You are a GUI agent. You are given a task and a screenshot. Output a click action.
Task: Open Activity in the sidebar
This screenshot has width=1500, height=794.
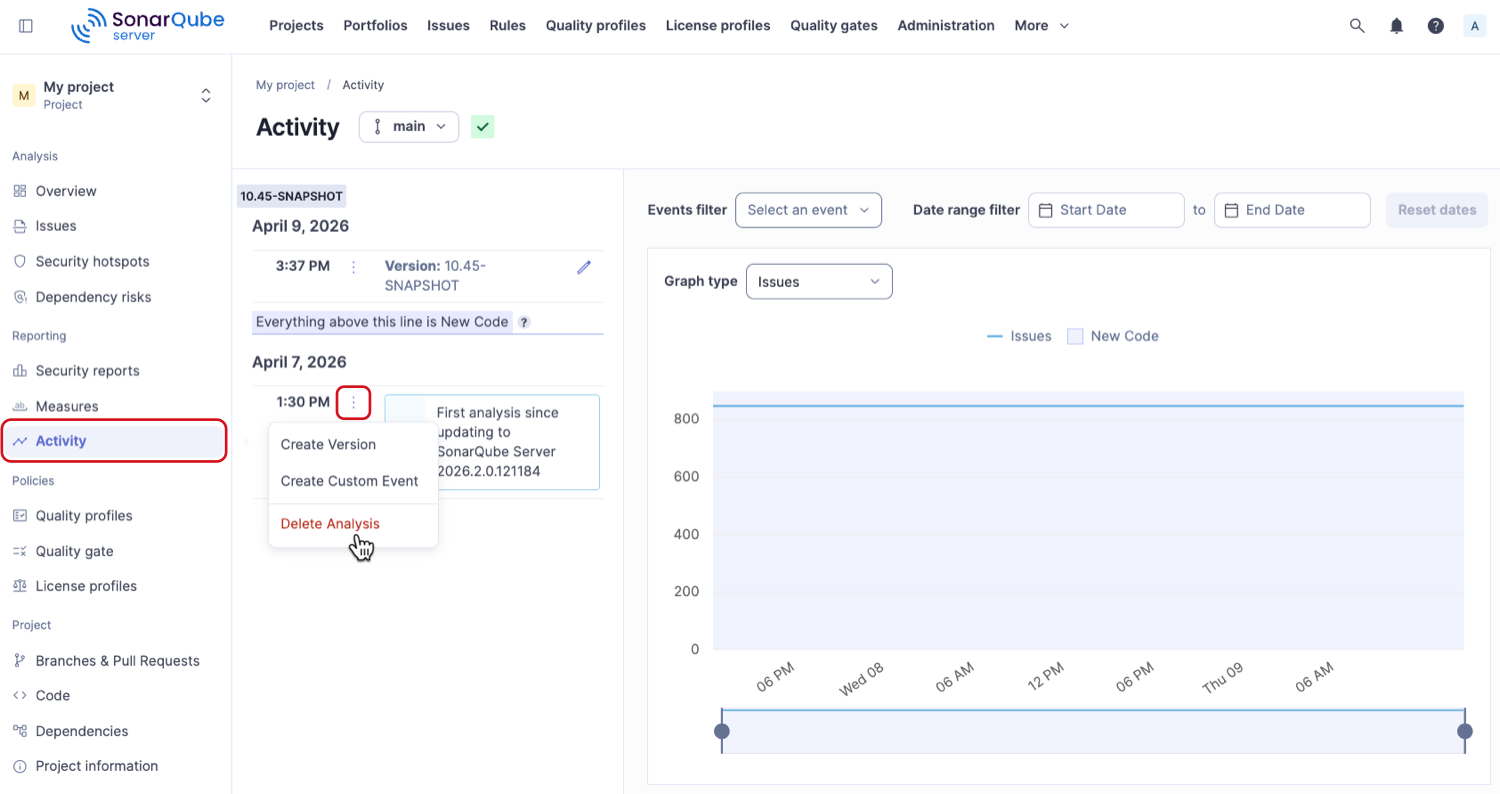[114, 441]
